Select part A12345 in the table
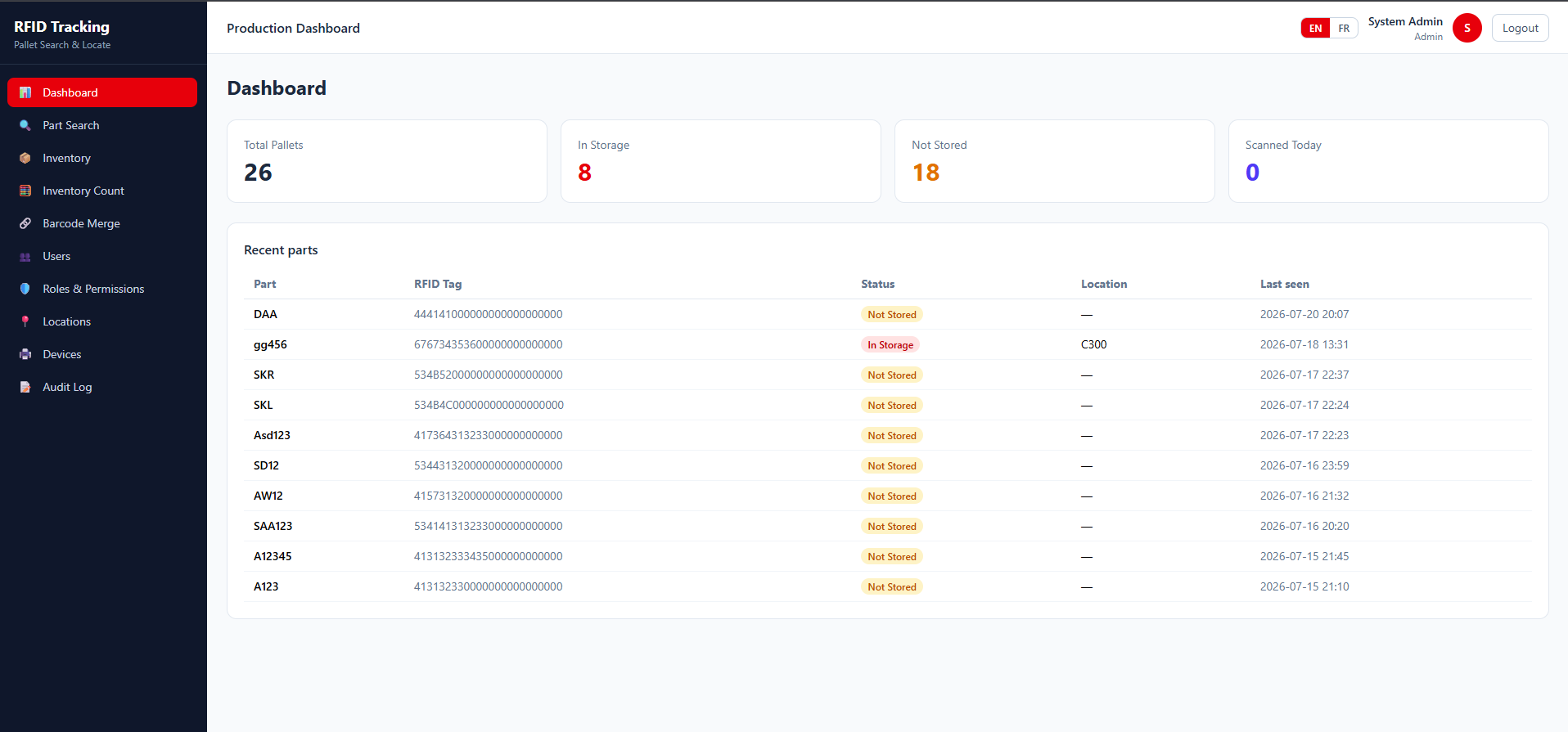The width and height of the screenshot is (1568, 732). 273,556
